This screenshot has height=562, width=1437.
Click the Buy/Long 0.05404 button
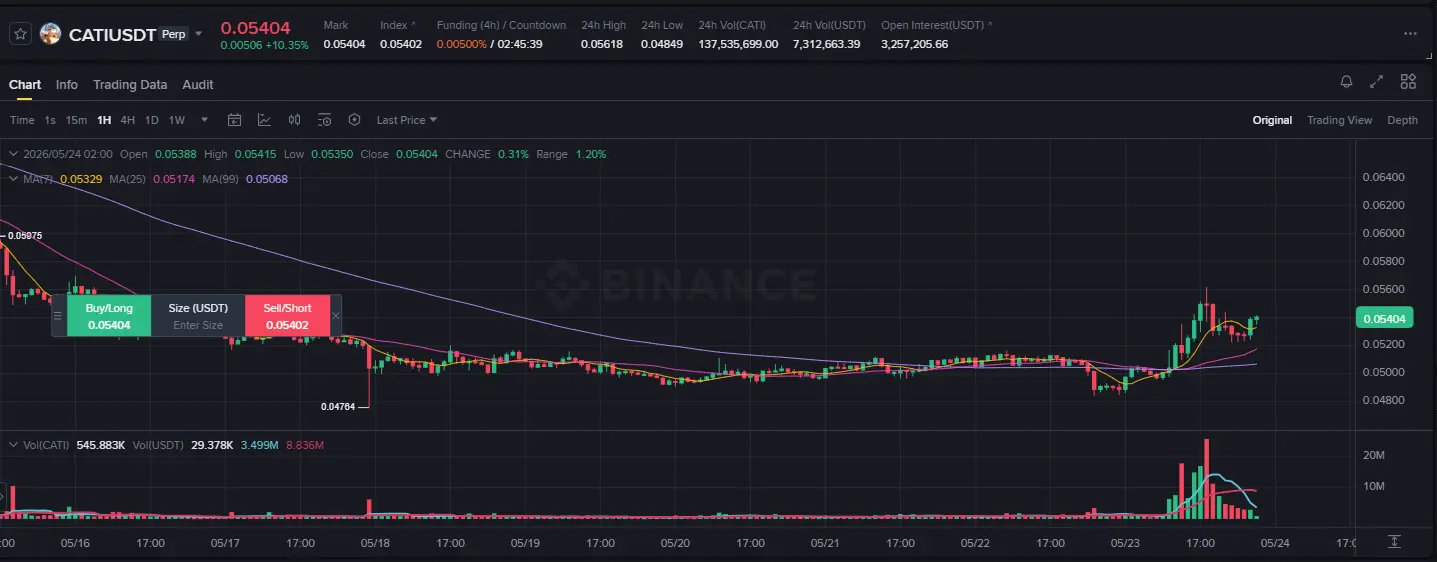[x=109, y=316]
